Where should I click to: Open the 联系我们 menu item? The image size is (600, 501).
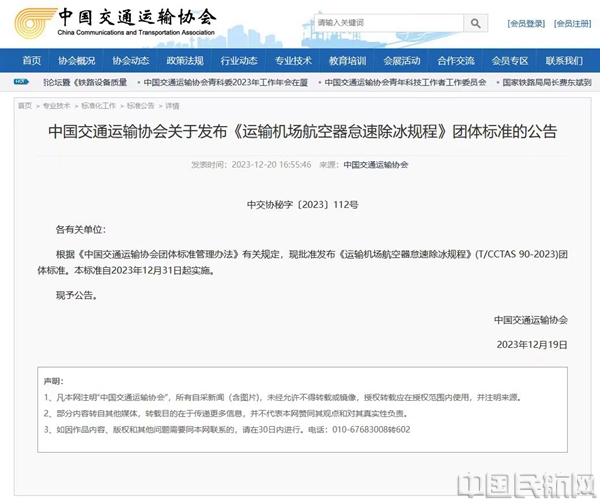(x=564, y=60)
